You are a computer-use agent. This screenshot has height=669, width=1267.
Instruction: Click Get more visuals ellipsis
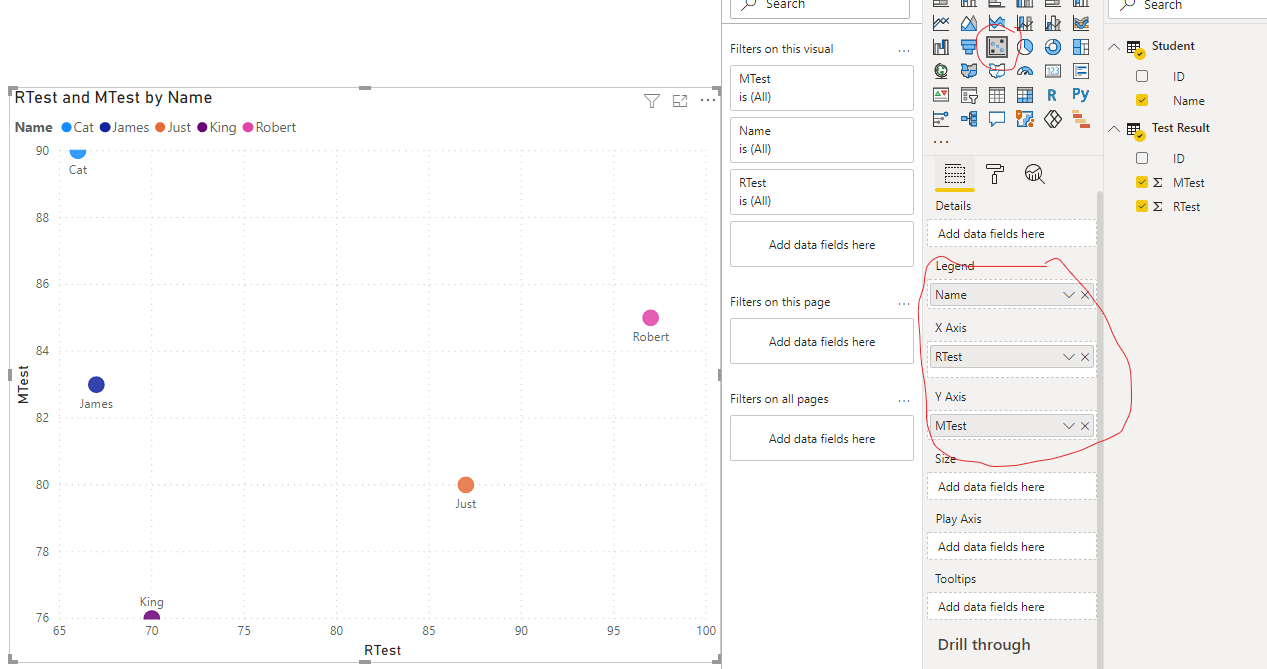941,142
